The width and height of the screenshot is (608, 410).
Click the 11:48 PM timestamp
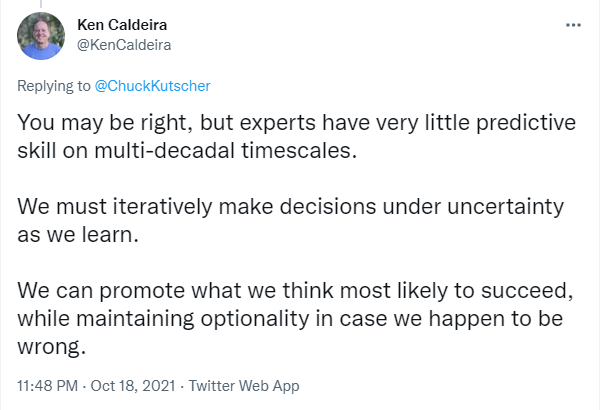[47, 386]
